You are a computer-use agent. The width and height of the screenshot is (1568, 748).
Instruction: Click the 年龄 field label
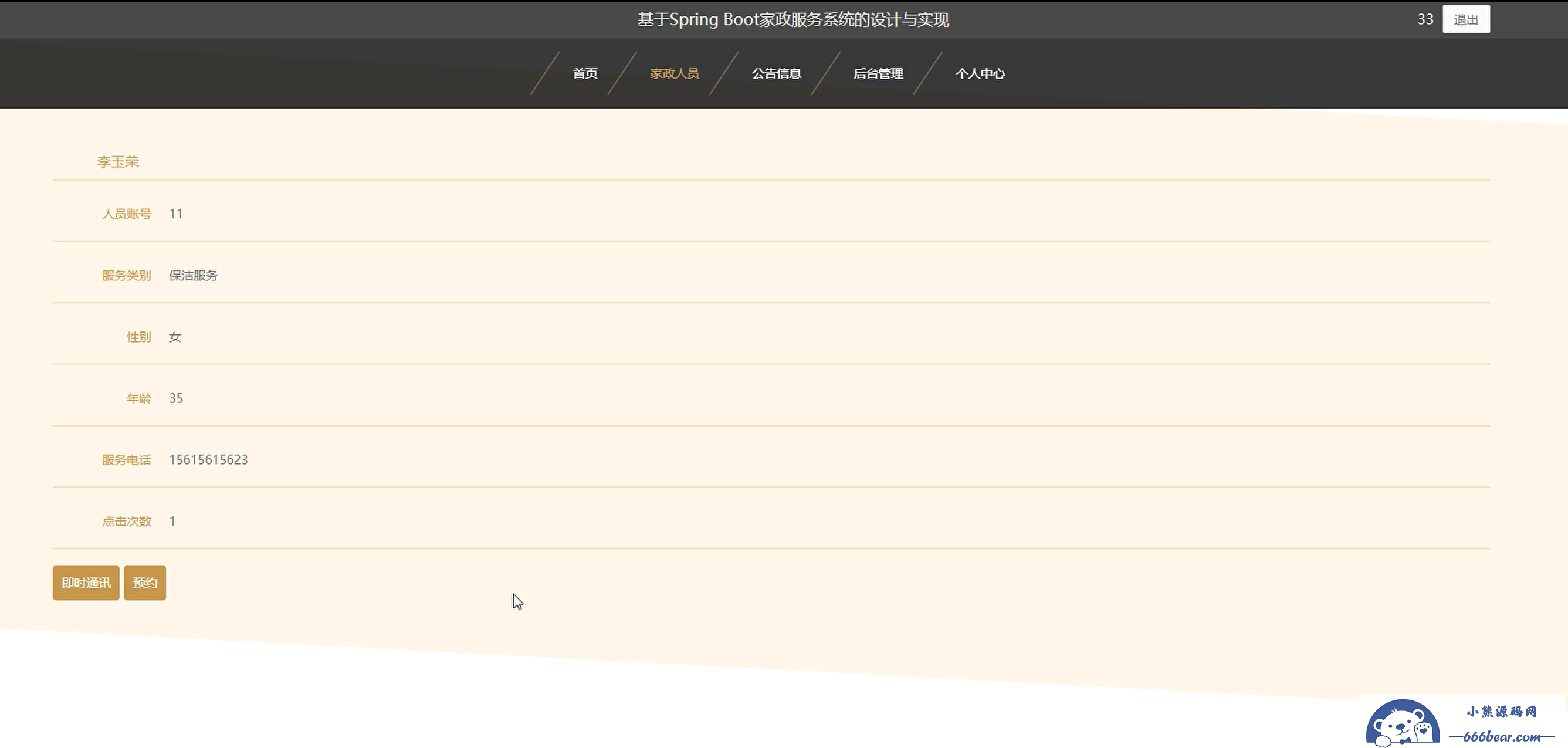(139, 398)
